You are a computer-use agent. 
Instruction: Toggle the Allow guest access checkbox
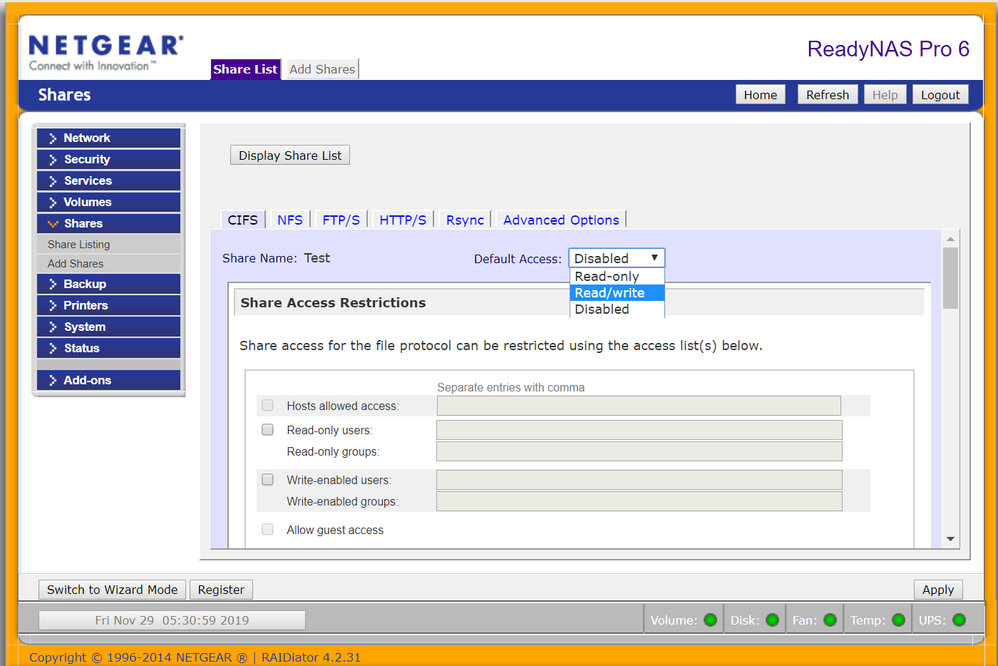pos(268,530)
